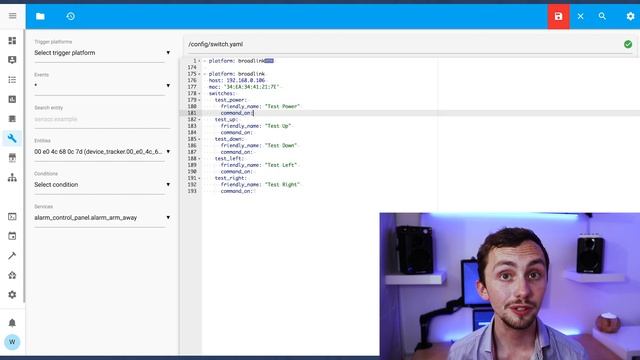Viewport: 640px width, 360px height.
Task: Browse files with the folder icon
Action: point(40,16)
